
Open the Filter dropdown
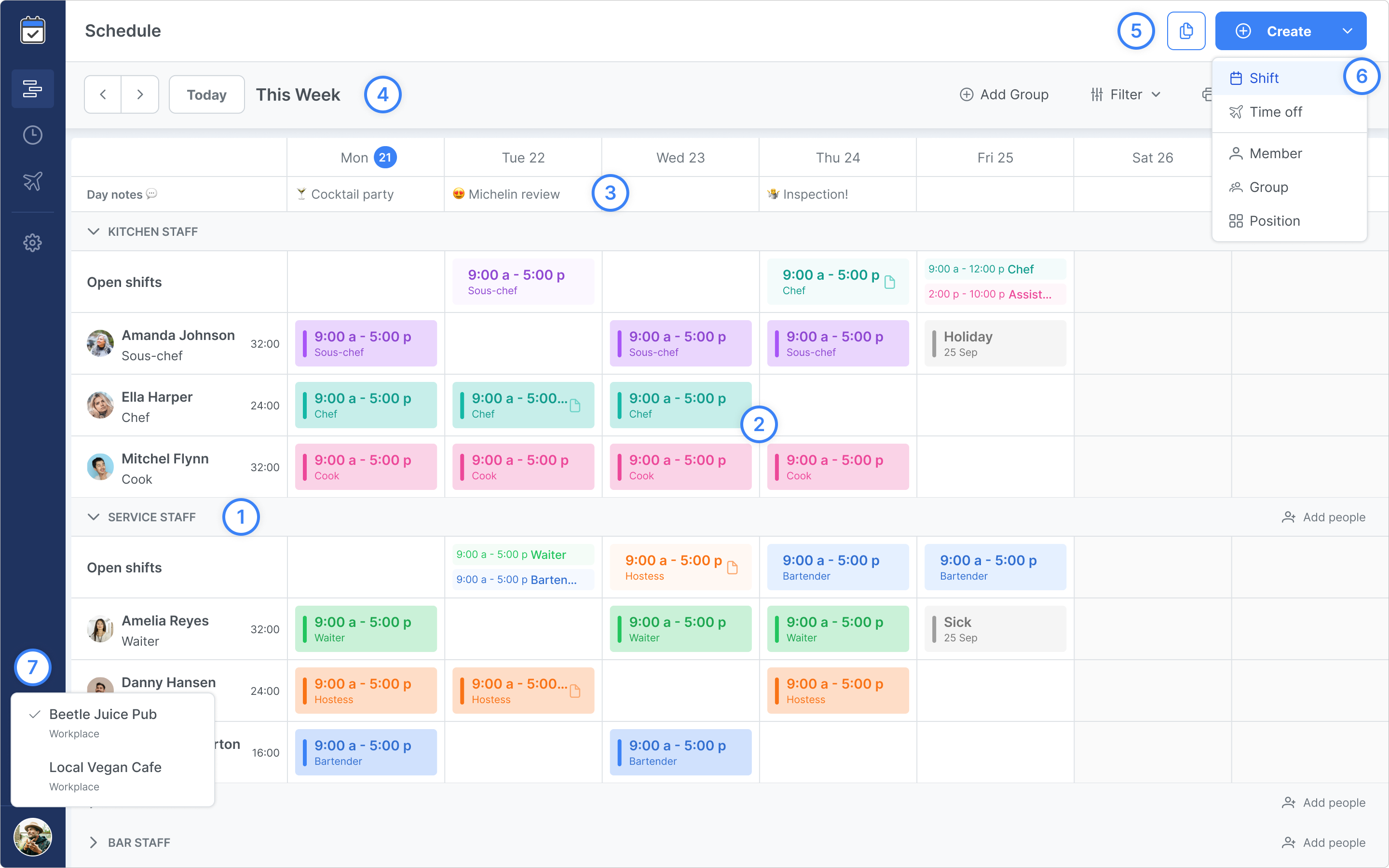pyautogui.click(x=1125, y=94)
